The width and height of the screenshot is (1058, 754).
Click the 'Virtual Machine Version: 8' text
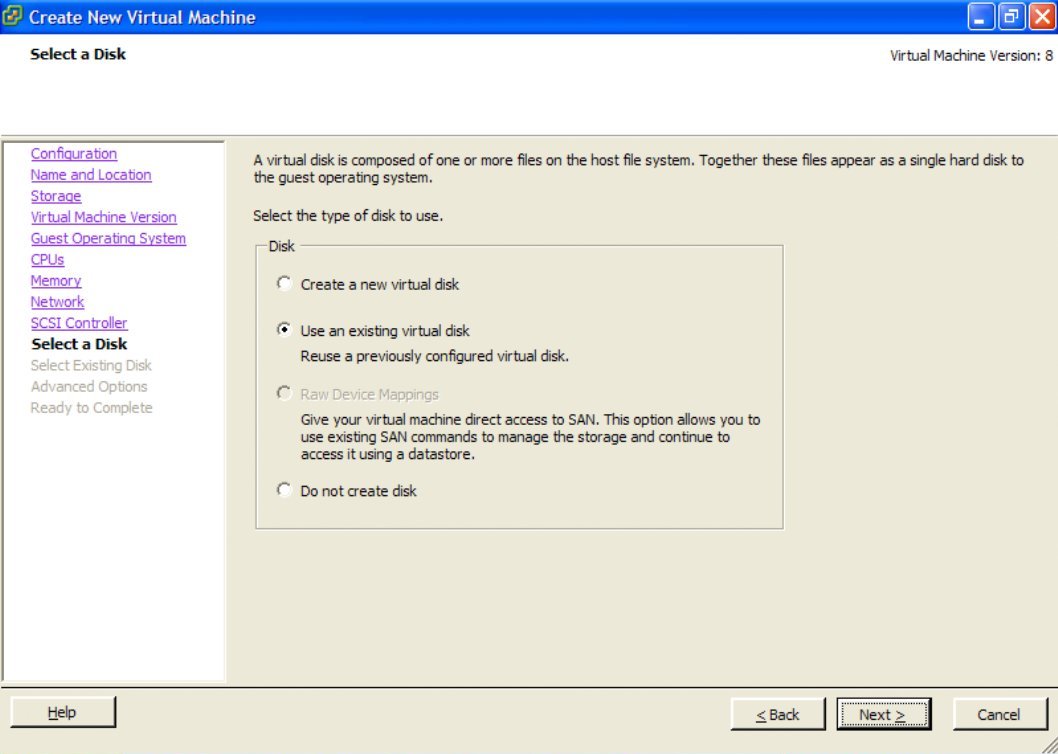tap(971, 56)
